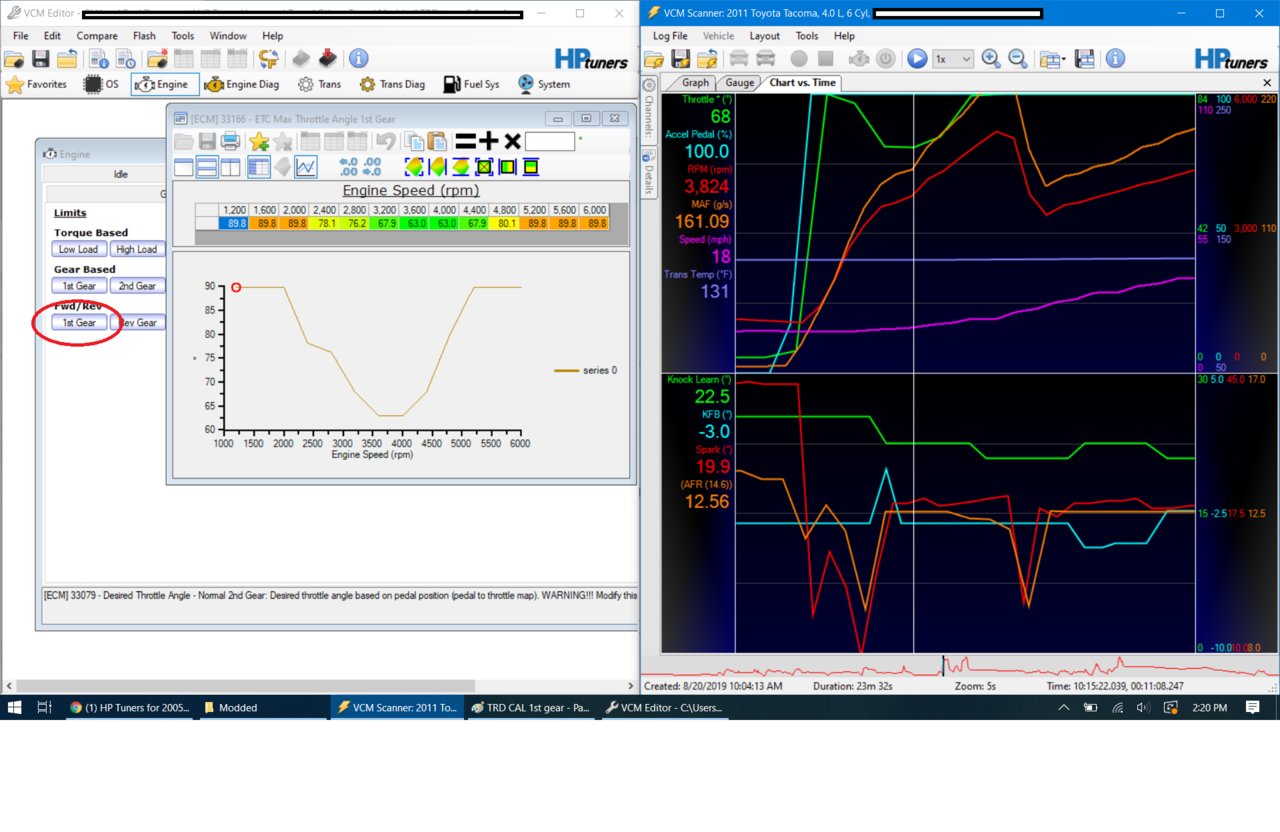
Task: Click the Gear Based 2nd Gear button
Action: click(x=137, y=286)
